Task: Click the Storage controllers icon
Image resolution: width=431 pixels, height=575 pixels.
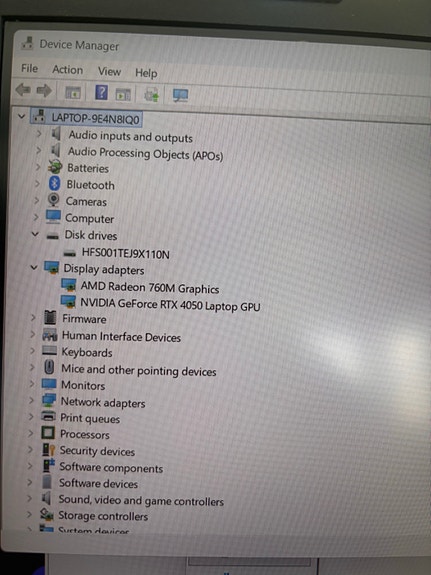Action: pyautogui.click(x=47, y=514)
